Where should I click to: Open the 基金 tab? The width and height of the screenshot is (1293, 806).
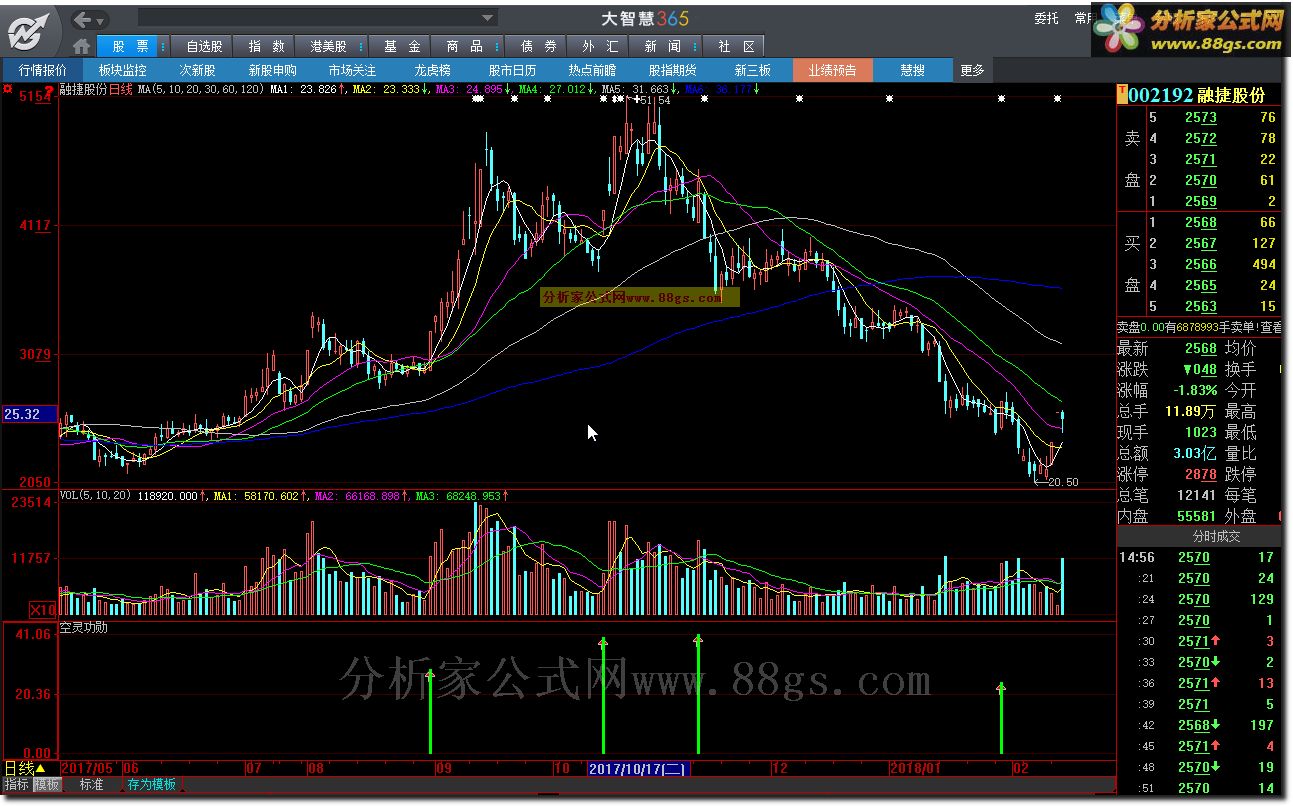402,46
